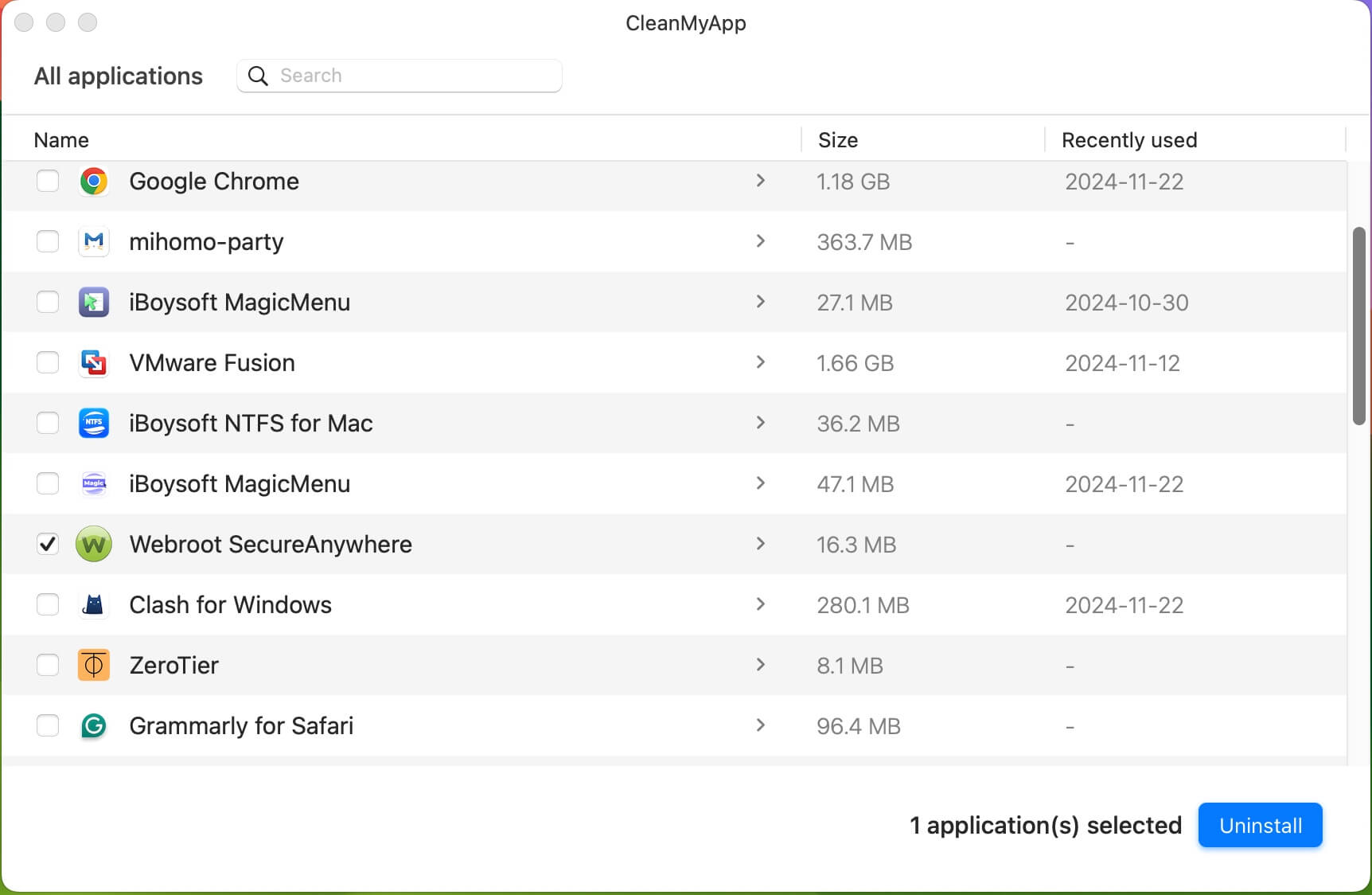1372x895 pixels.
Task: Check the Clash for Windows checkbox
Action: [x=48, y=605]
